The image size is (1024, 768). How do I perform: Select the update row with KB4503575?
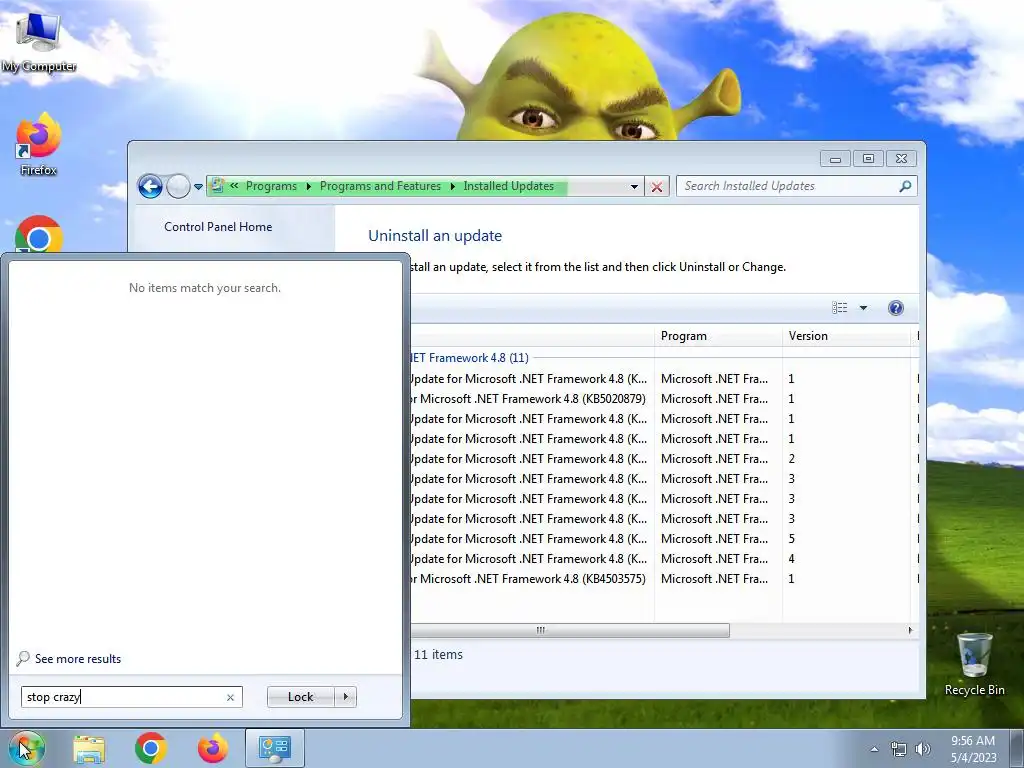[x=664, y=579]
